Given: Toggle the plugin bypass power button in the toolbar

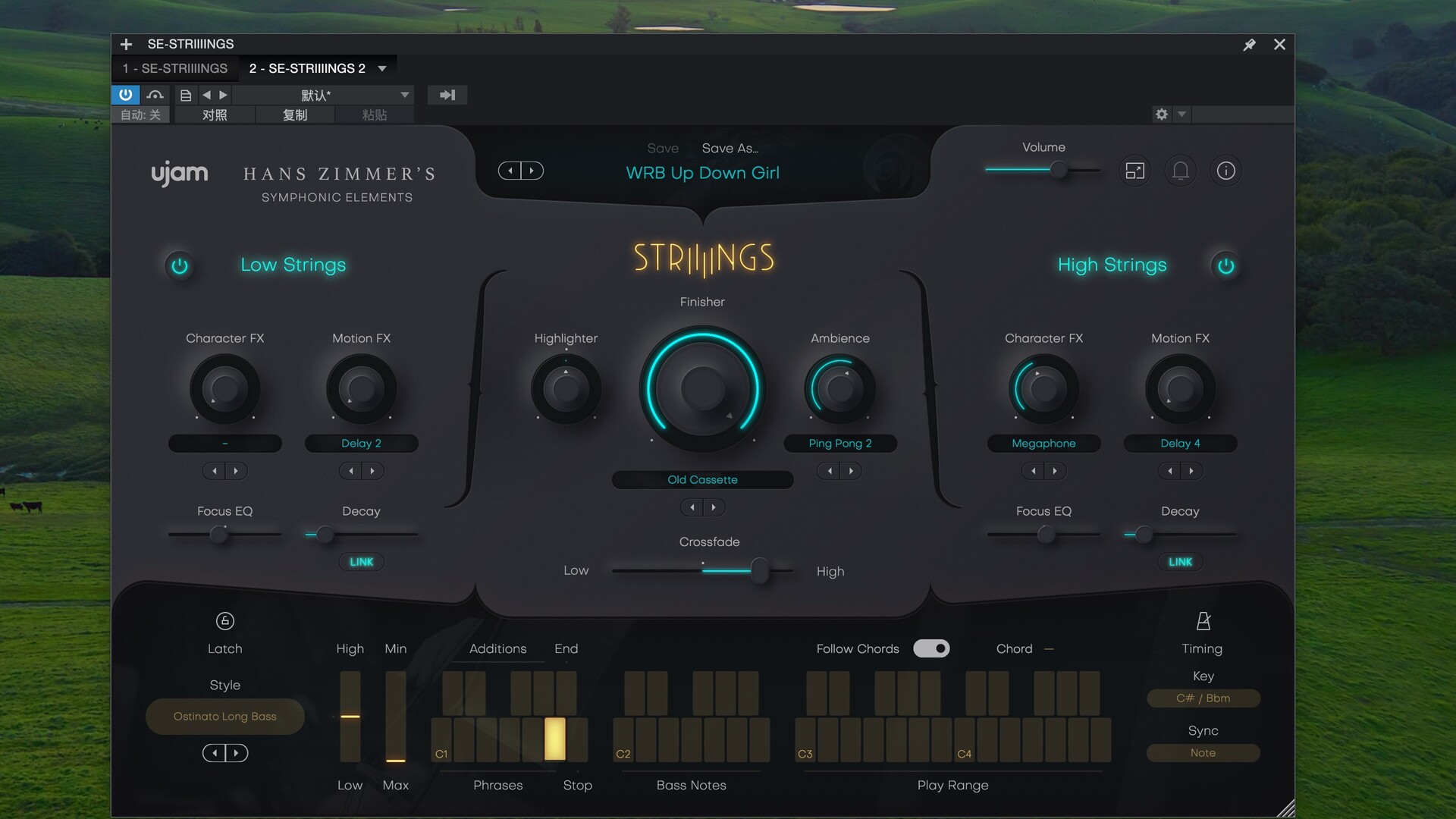Looking at the screenshot, I should (x=126, y=95).
